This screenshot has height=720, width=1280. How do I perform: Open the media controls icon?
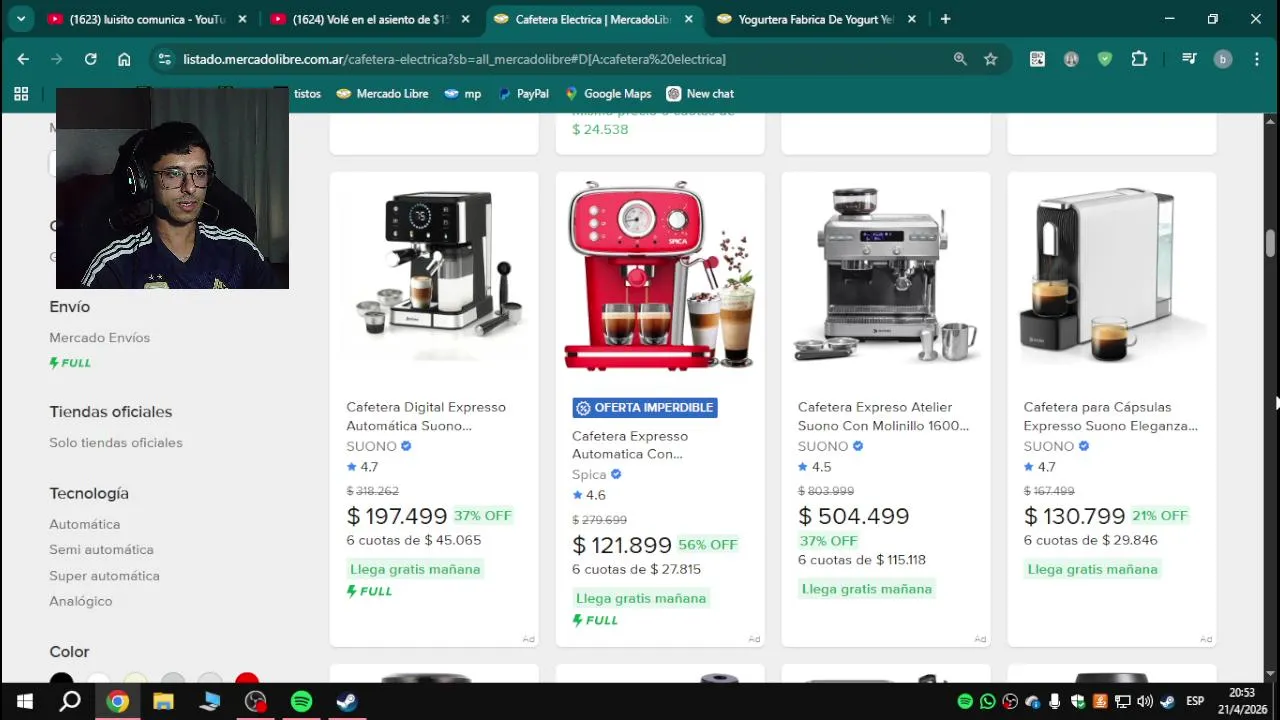(x=1189, y=59)
